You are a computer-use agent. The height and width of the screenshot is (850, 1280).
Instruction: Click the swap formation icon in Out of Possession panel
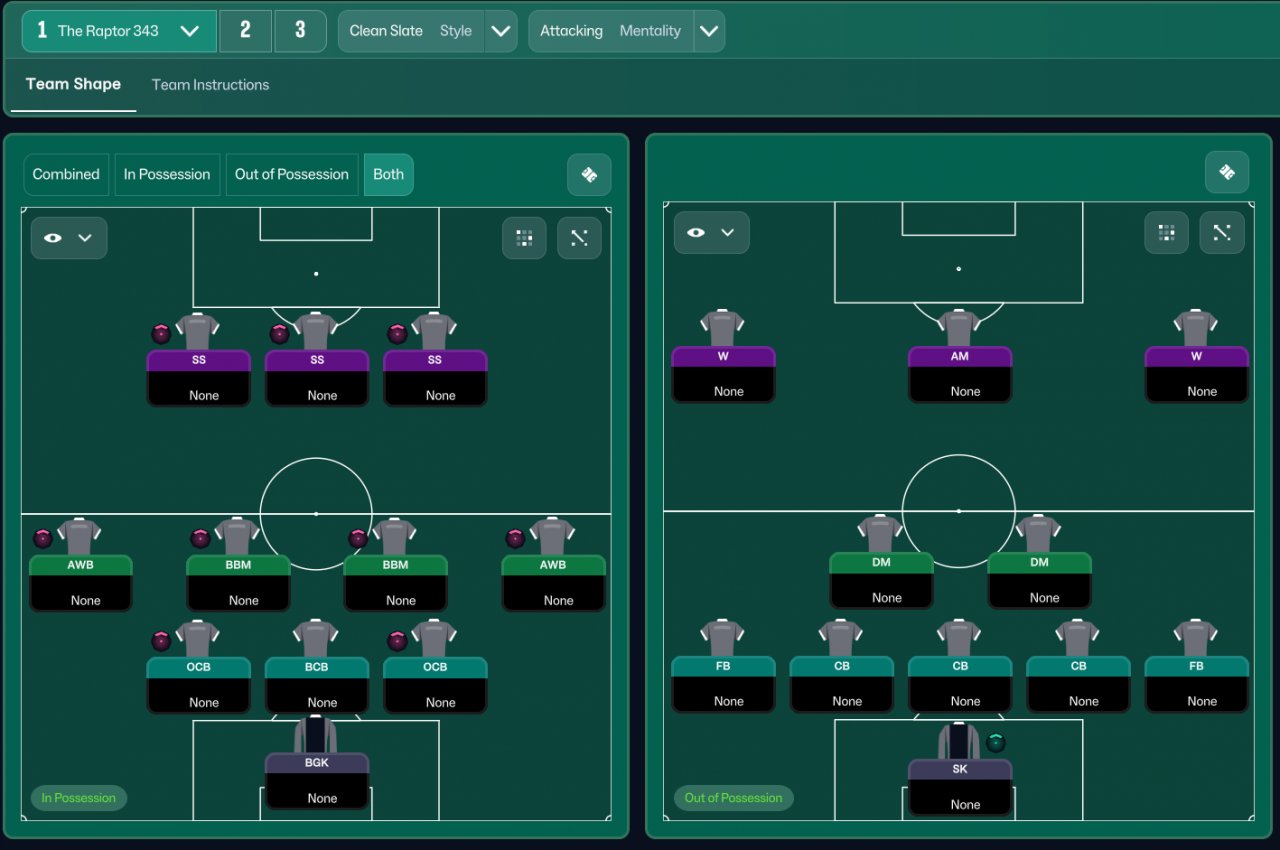coord(1227,172)
